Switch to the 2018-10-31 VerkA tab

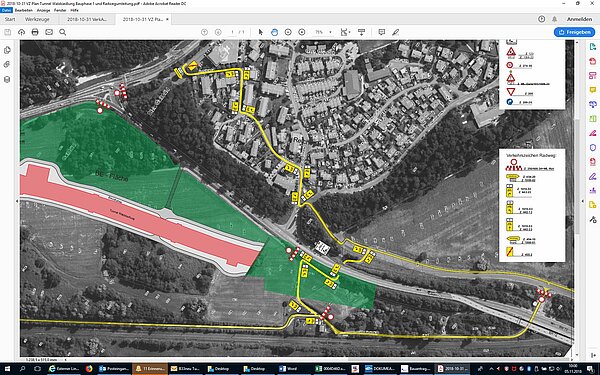tap(87, 19)
